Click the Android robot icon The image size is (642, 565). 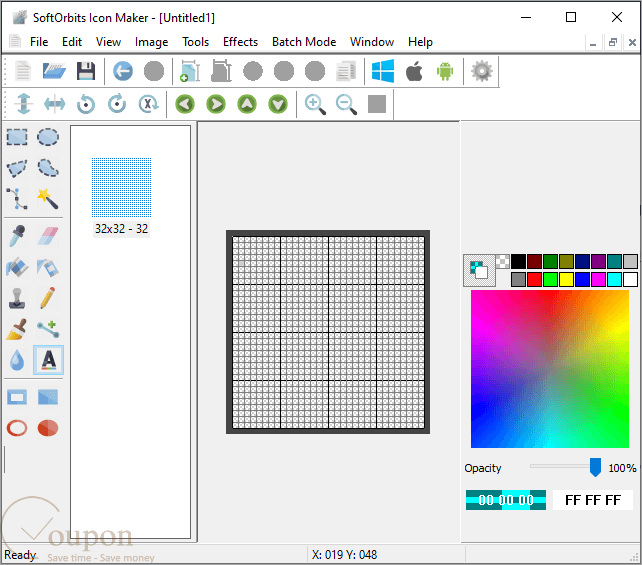(445, 71)
